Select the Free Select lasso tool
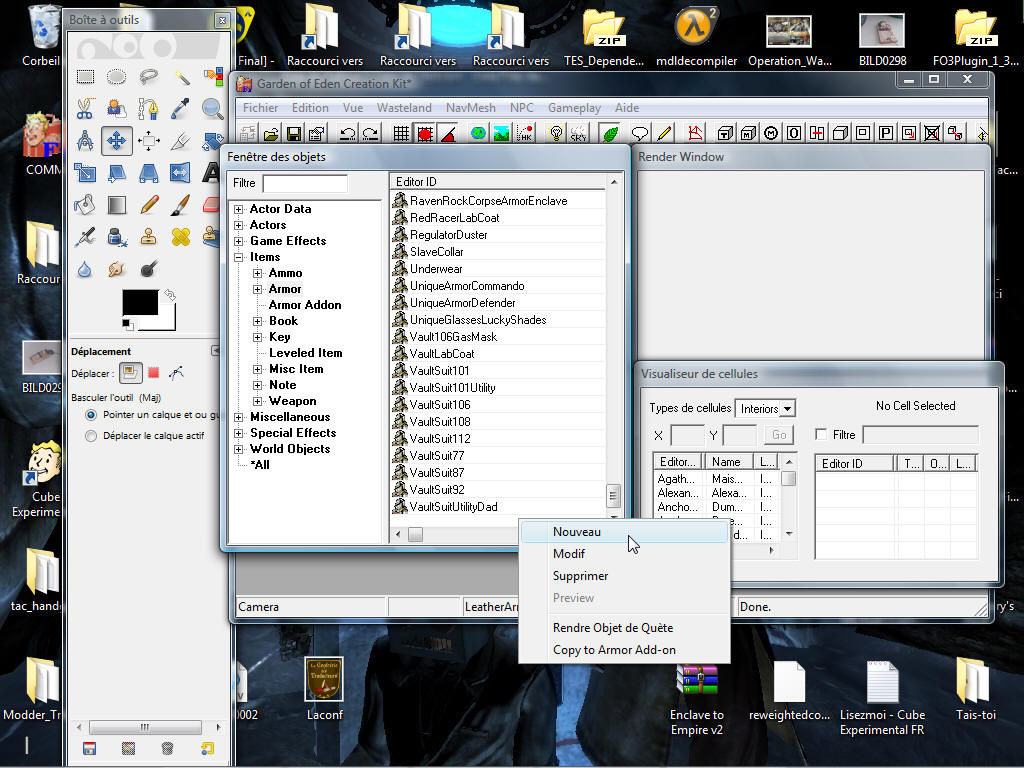The height and width of the screenshot is (768, 1024). [x=149, y=77]
